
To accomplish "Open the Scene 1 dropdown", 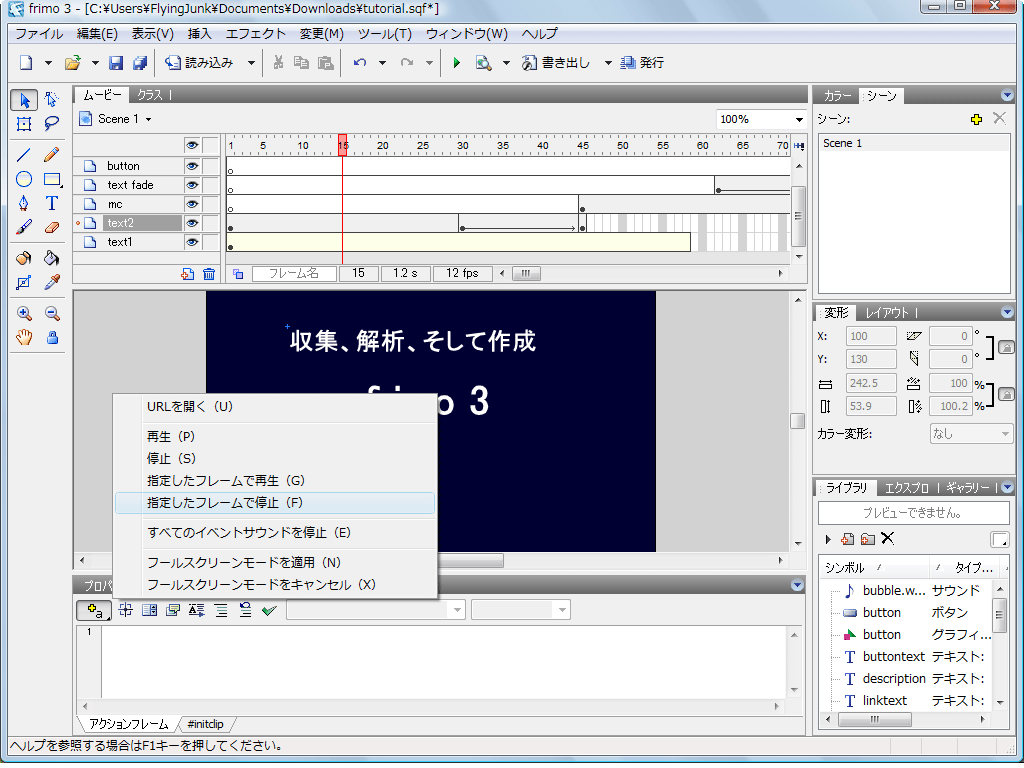I will pos(148,120).
